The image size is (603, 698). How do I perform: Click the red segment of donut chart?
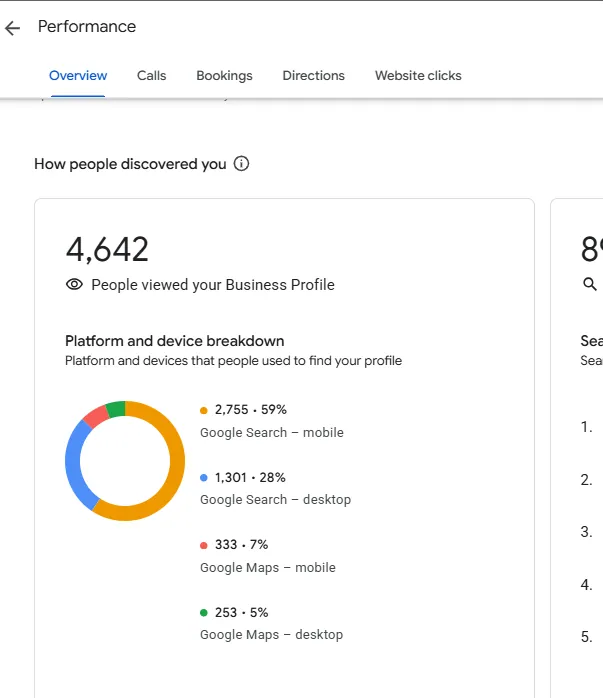(x=96, y=417)
